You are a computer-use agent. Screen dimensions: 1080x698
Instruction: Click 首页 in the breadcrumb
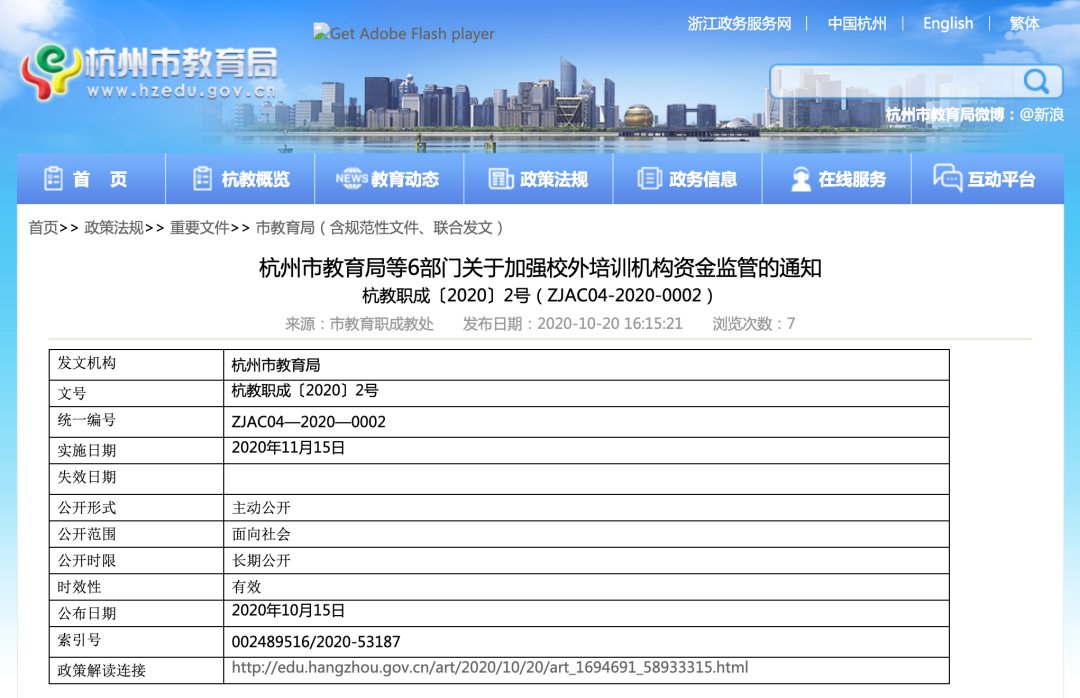[x=43, y=227]
